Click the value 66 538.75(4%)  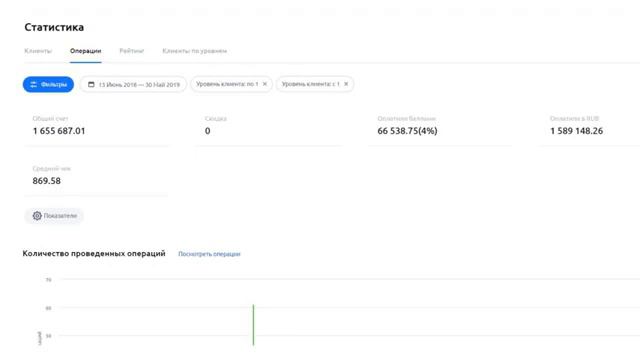click(x=407, y=131)
